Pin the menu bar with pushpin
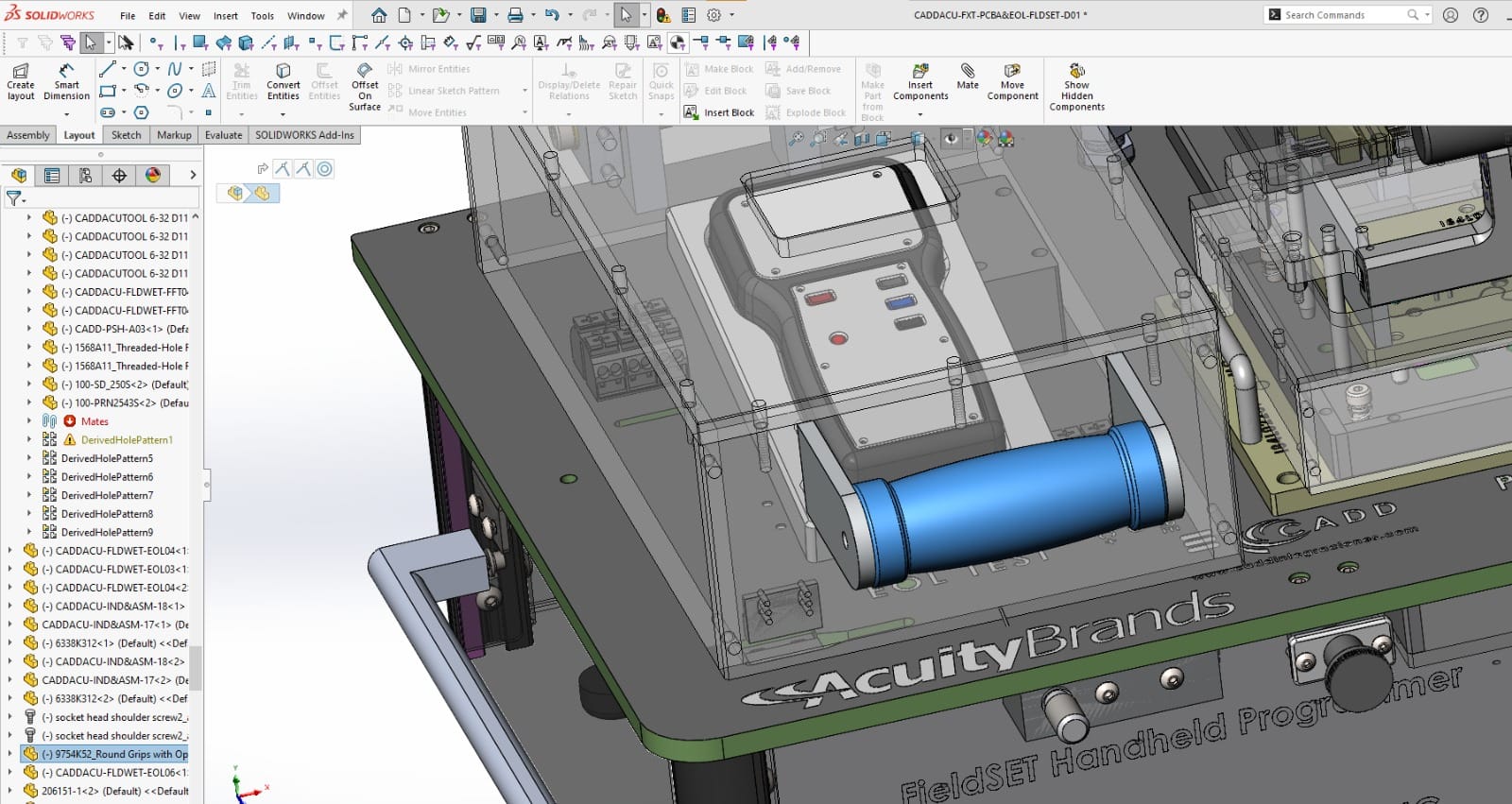Viewport: 1512px width, 804px height. [342, 15]
